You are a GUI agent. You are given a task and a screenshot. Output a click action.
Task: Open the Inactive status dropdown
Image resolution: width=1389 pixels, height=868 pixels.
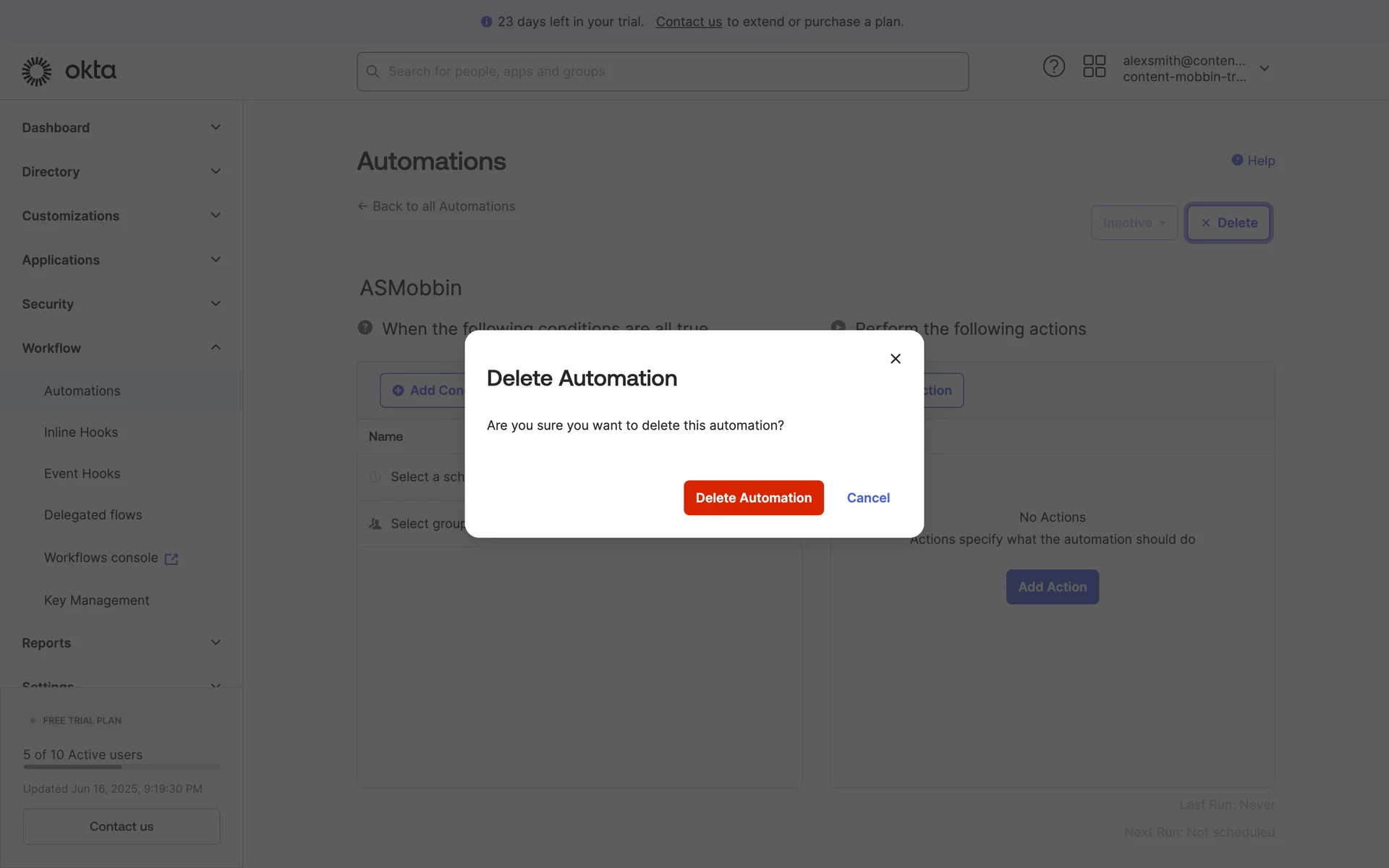point(1134,223)
